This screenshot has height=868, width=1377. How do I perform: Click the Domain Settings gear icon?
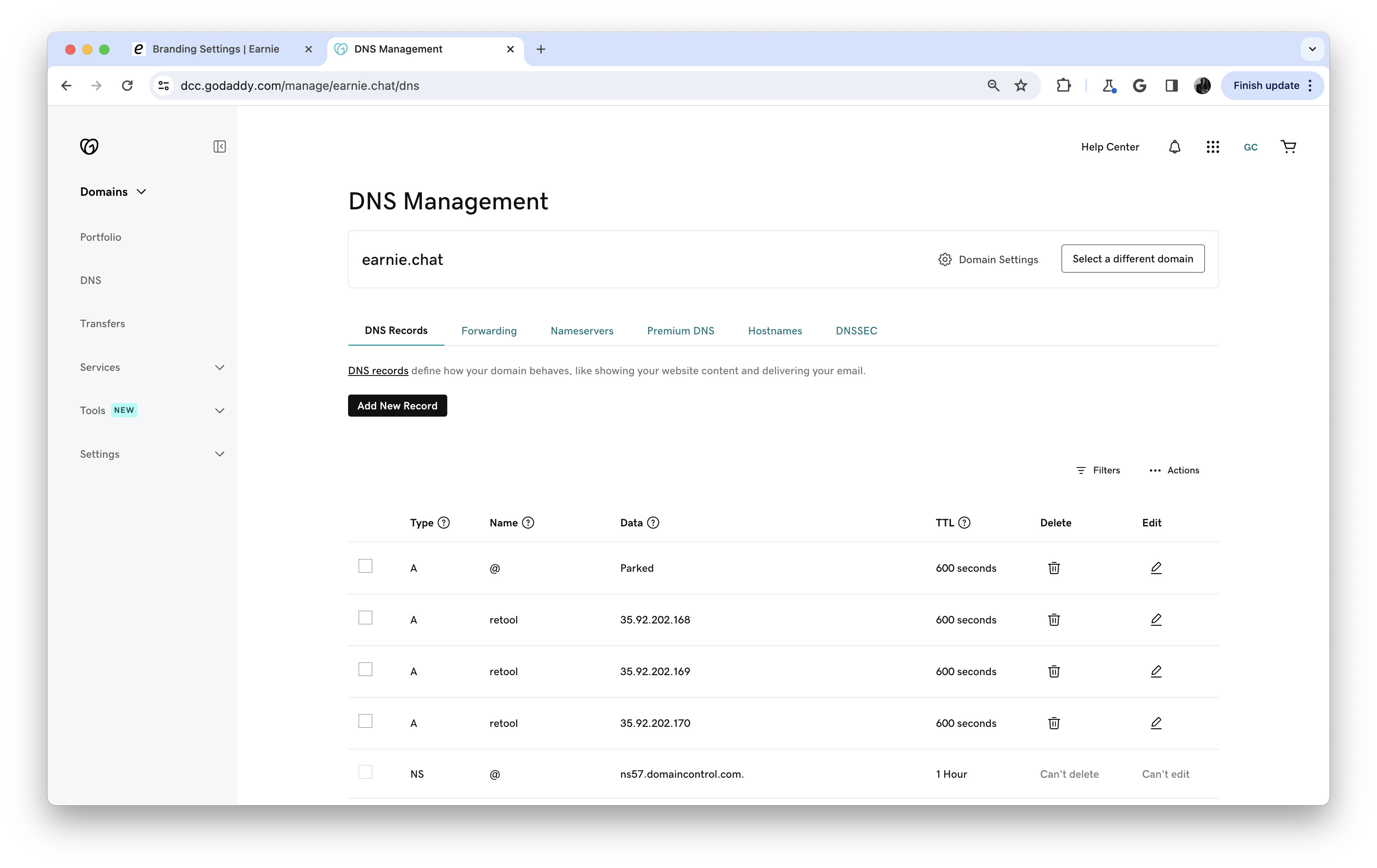pos(945,259)
